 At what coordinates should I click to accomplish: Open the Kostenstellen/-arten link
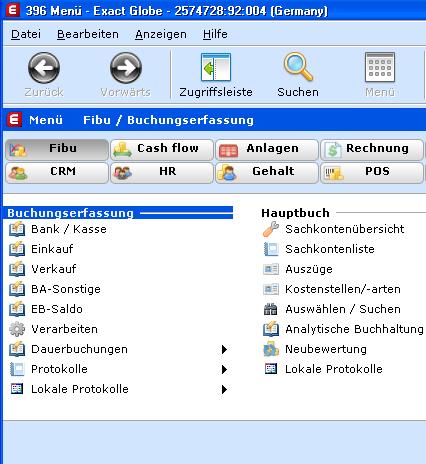[343, 289]
